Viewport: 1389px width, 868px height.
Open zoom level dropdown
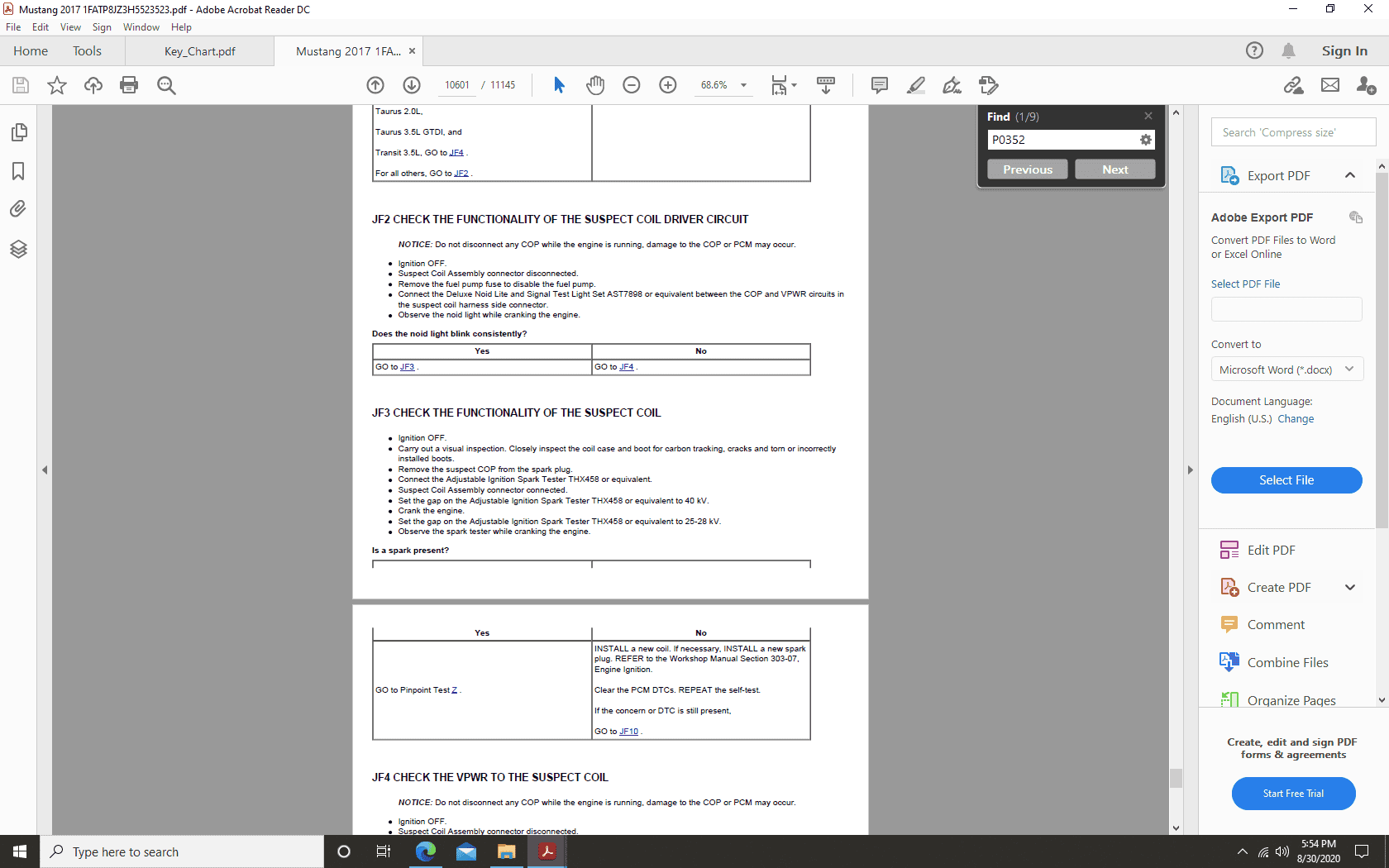coord(743,85)
